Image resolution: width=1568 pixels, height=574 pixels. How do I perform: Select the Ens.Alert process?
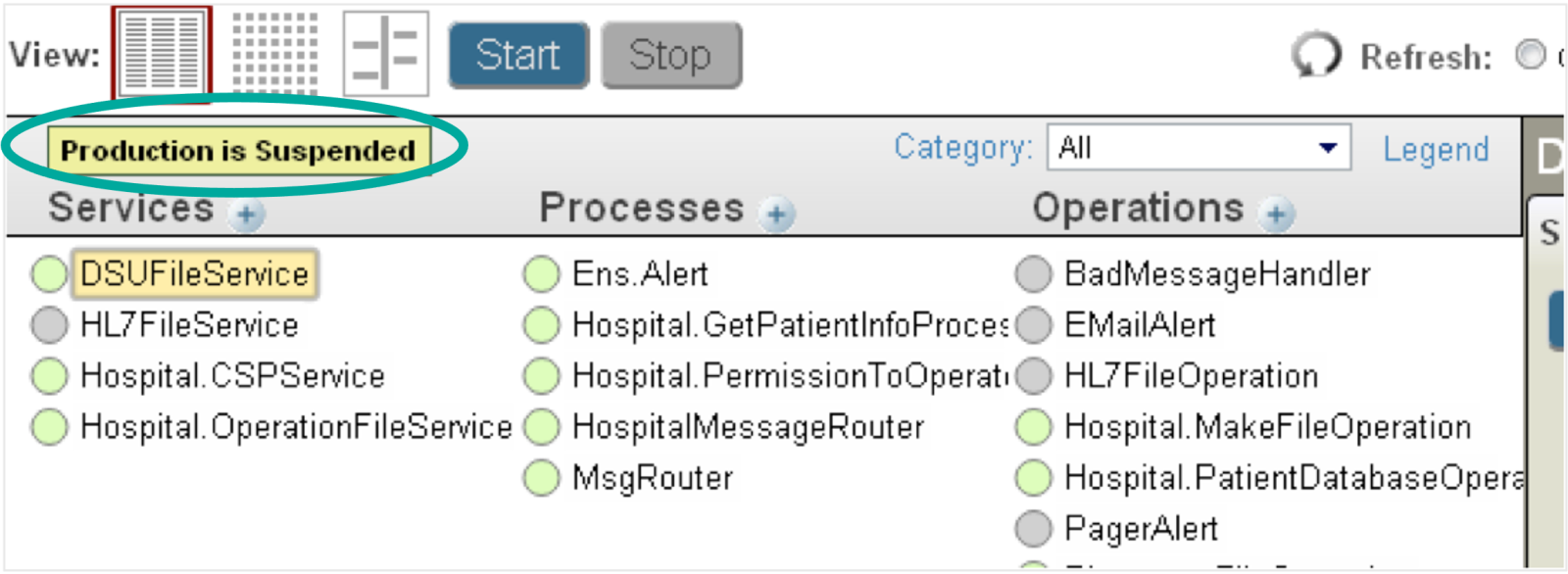[640, 274]
